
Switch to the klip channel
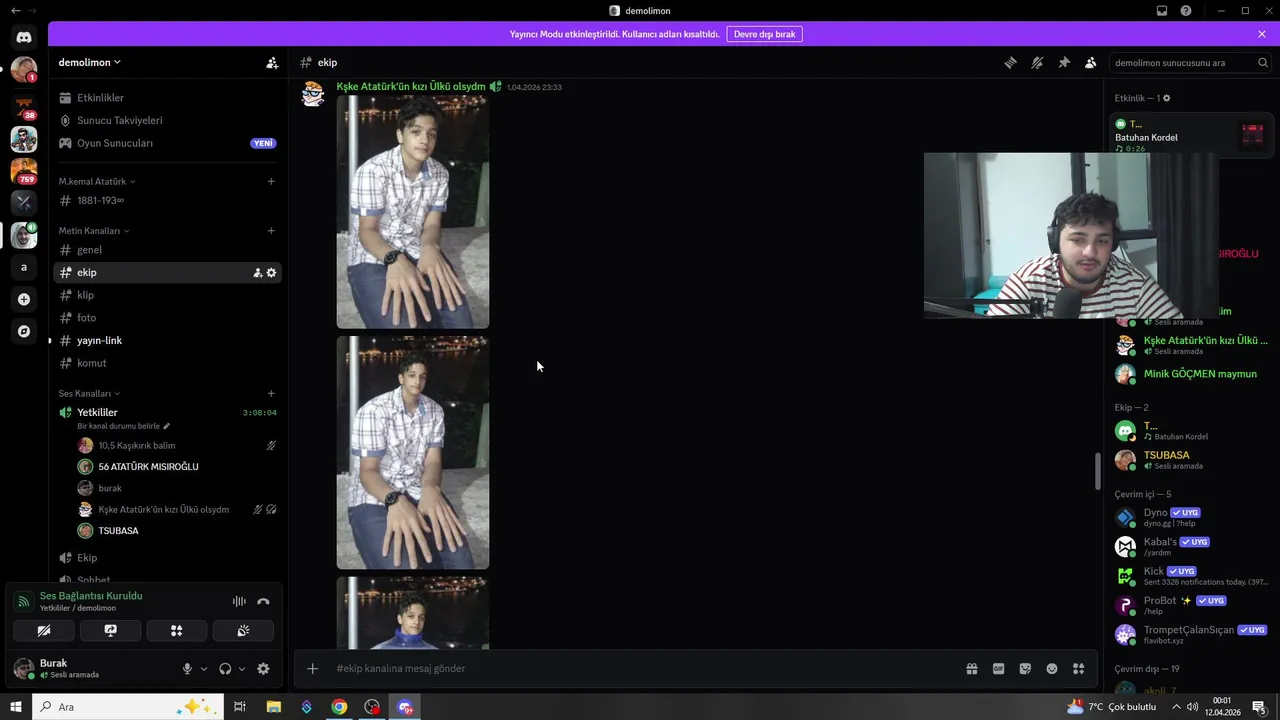tap(167, 295)
